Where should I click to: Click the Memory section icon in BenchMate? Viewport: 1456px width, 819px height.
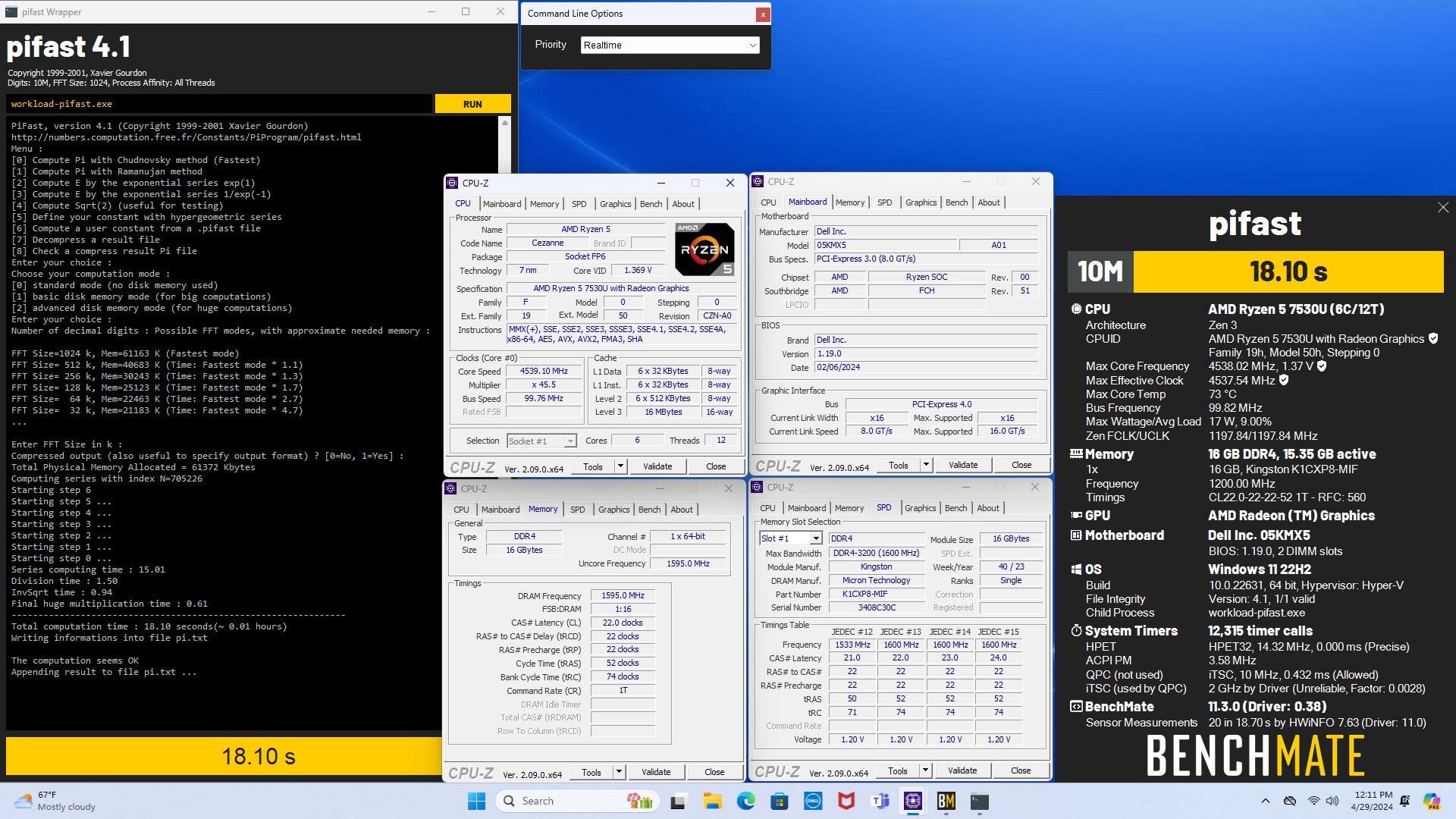(1075, 454)
